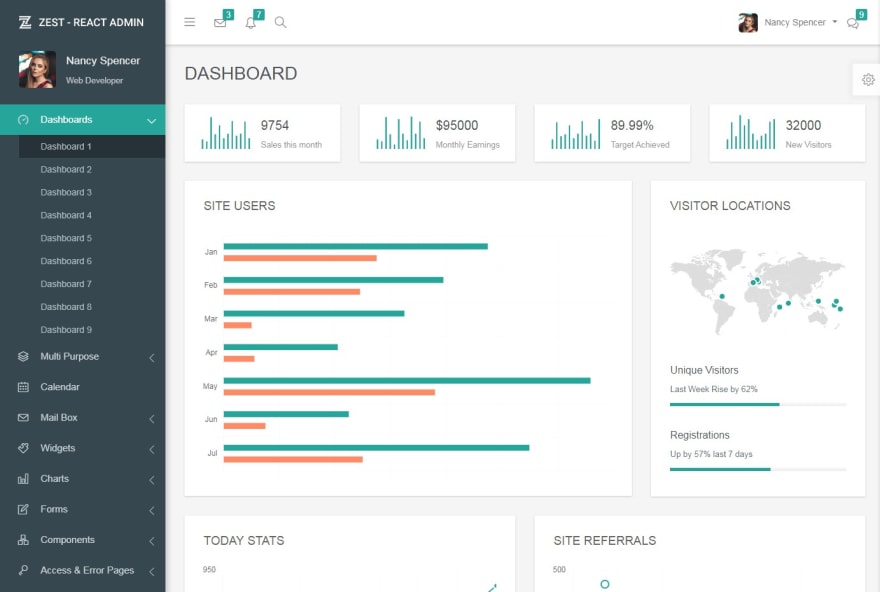This screenshot has width=880, height=592.
Task: Open the chat bubbles icon in header
Action: coord(853,23)
